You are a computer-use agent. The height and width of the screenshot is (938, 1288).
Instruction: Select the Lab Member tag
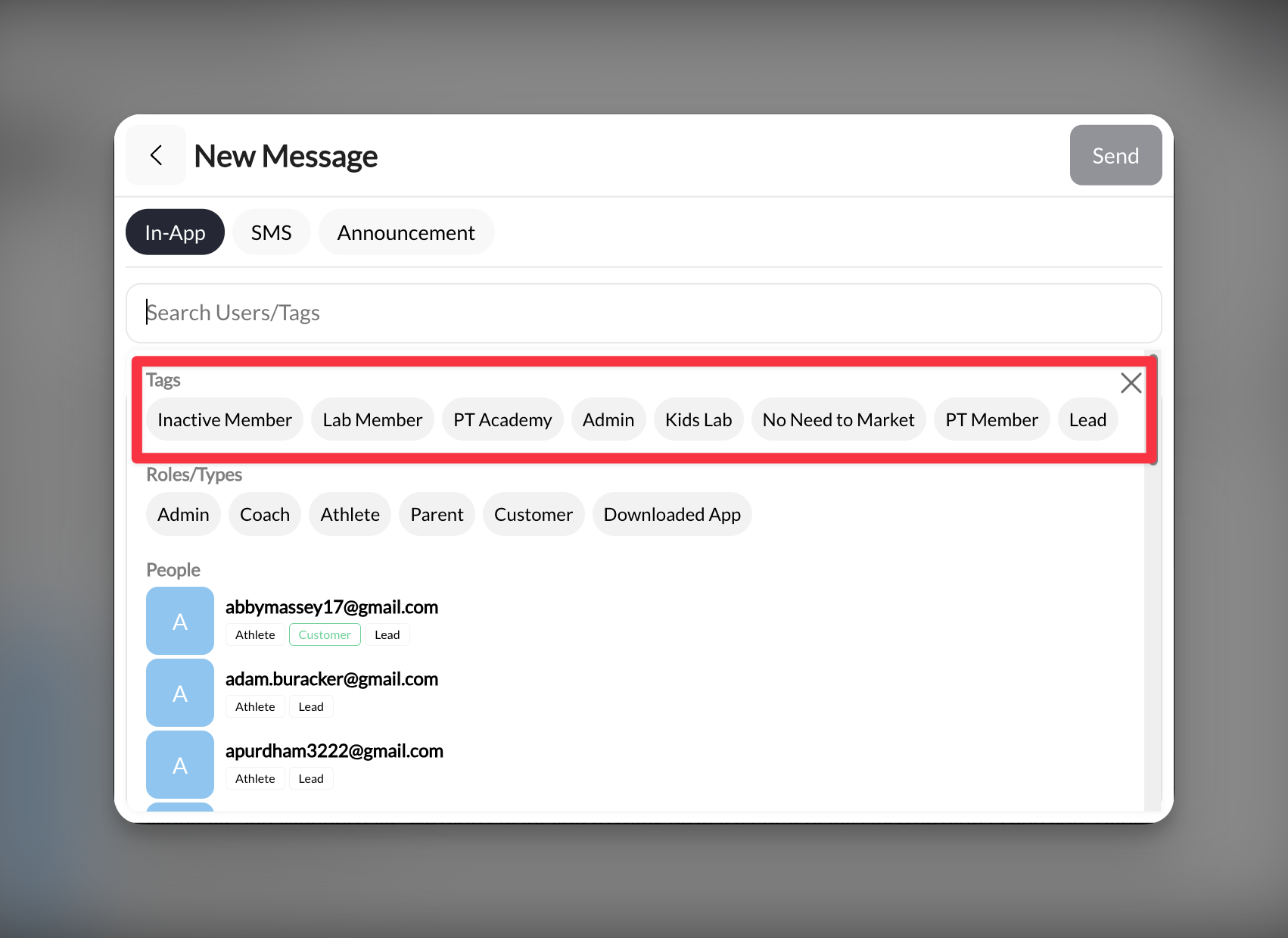372,419
